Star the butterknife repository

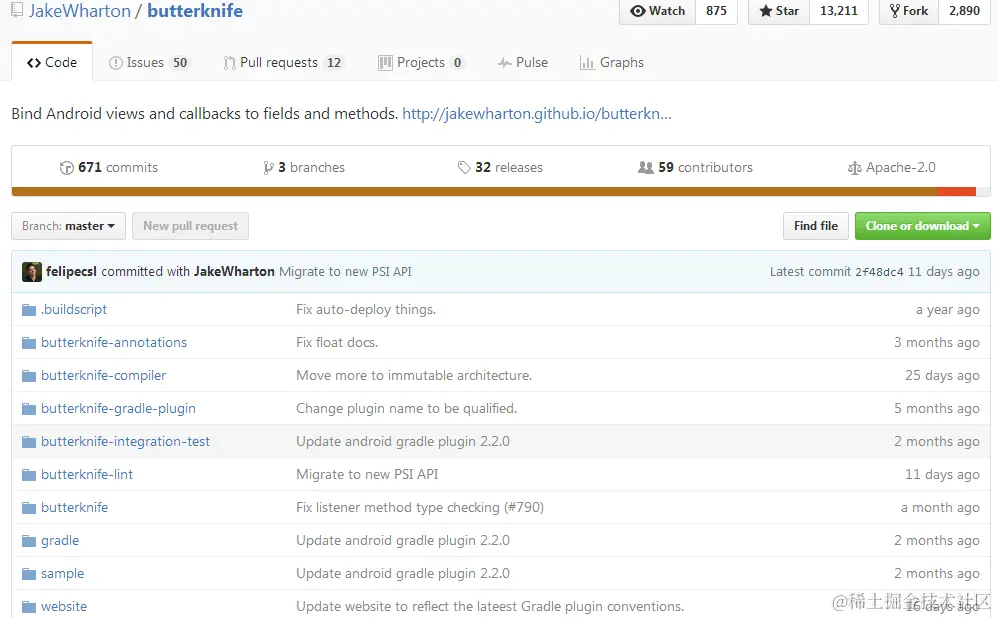tap(779, 11)
